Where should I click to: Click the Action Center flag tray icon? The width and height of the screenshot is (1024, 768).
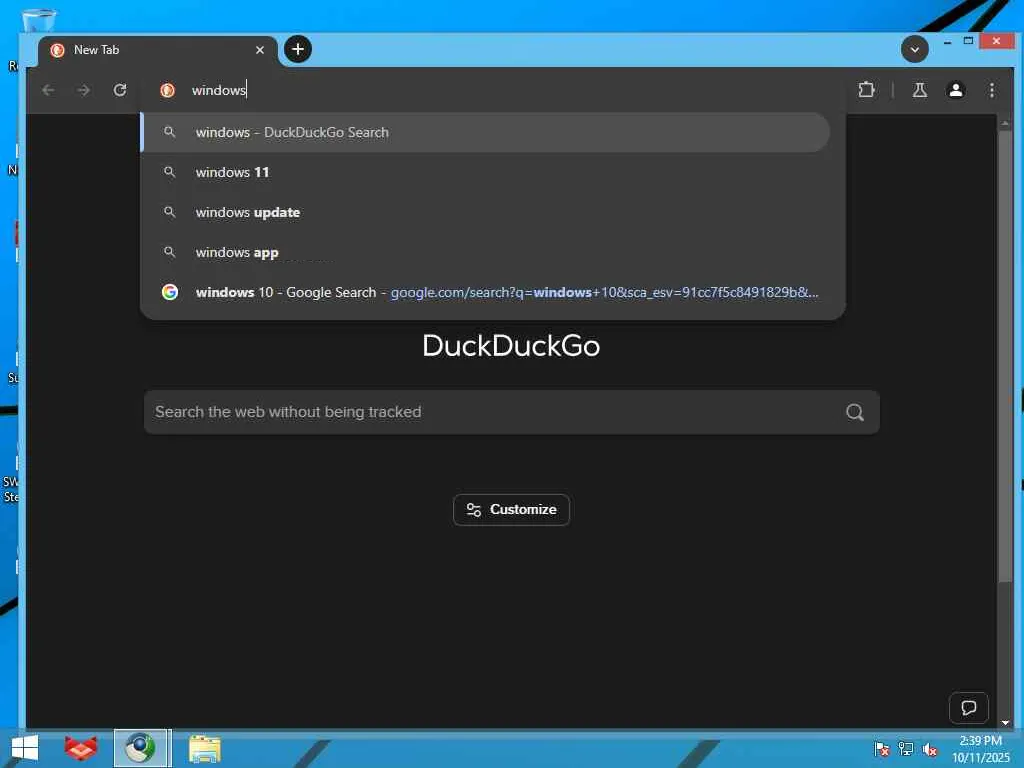coord(881,749)
